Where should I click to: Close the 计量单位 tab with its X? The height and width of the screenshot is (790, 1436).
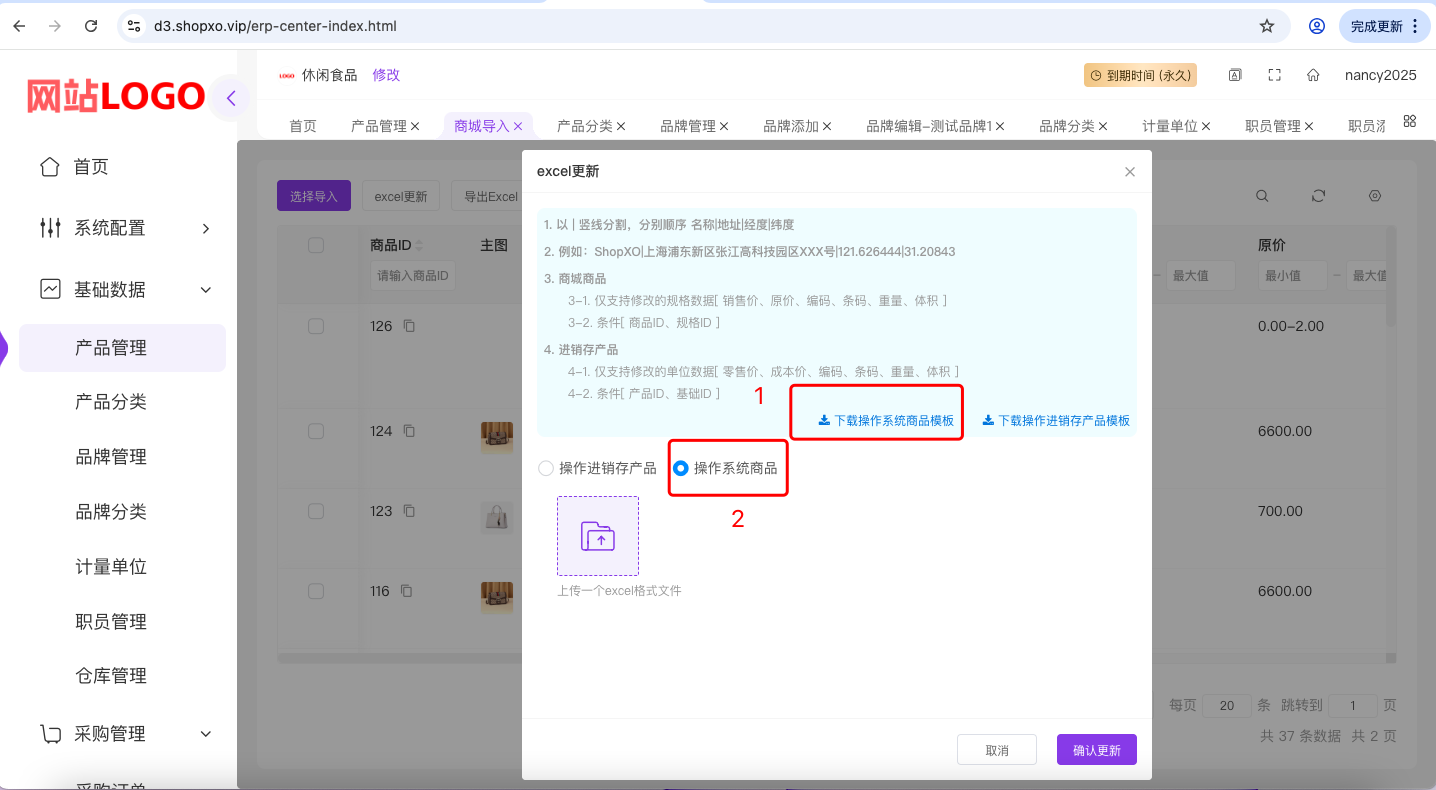click(x=1206, y=126)
